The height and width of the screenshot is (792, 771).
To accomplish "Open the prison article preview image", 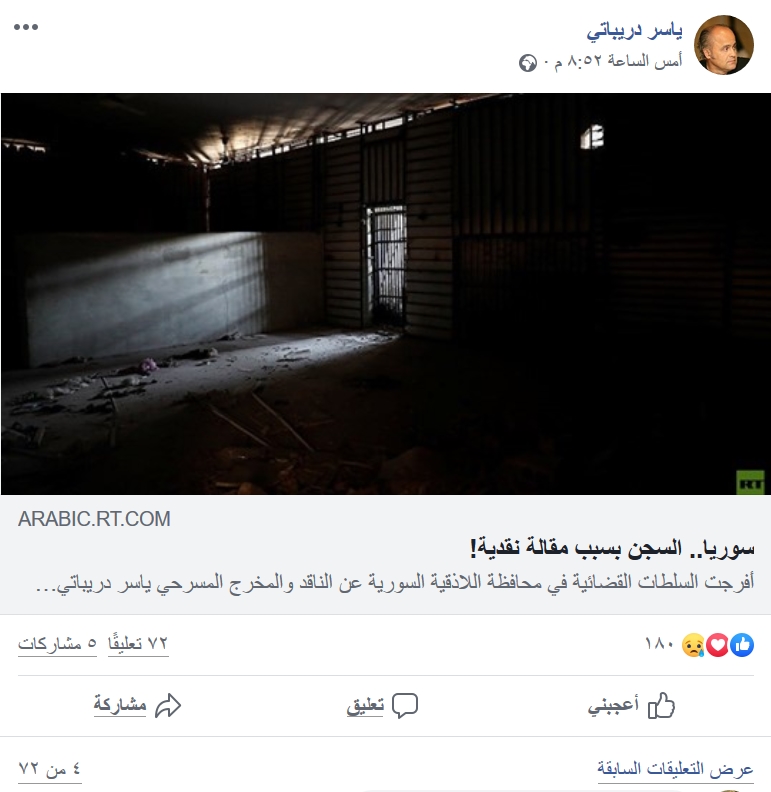I will tap(386, 293).
